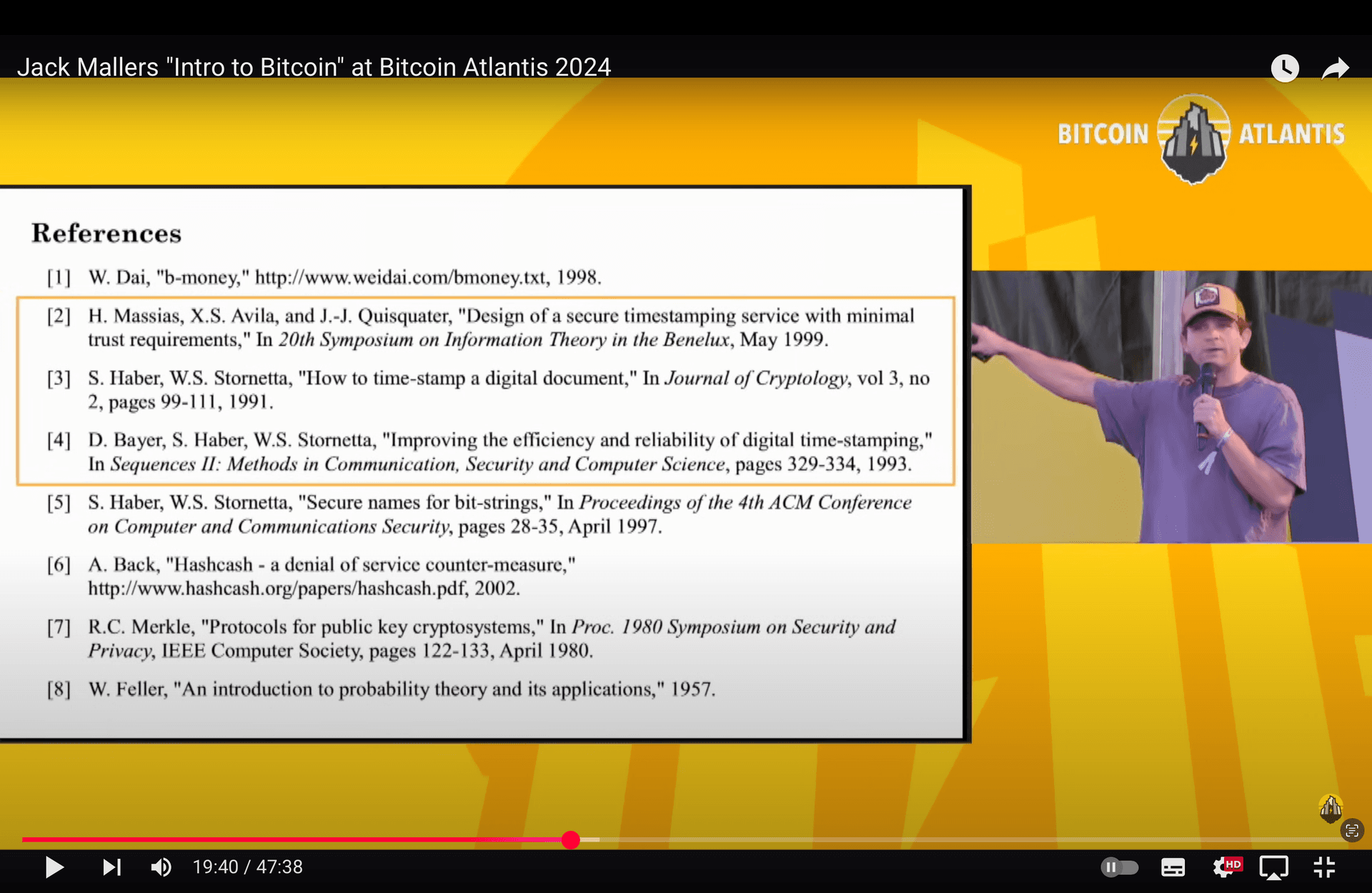Open the AirPlay casting icon
The width and height of the screenshot is (1372, 893).
pyautogui.click(x=1273, y=867)
